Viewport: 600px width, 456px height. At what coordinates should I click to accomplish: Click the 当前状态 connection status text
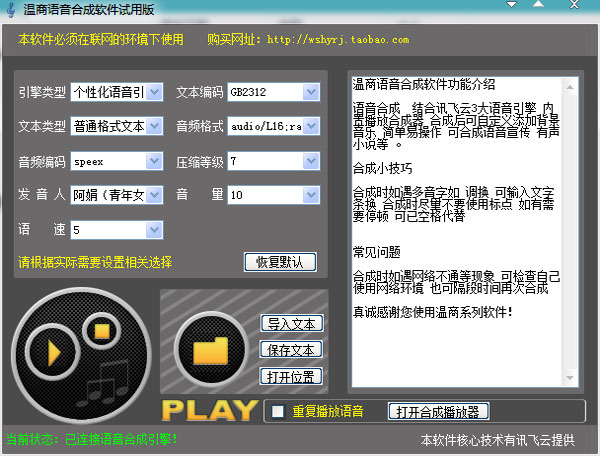(91, 439)
